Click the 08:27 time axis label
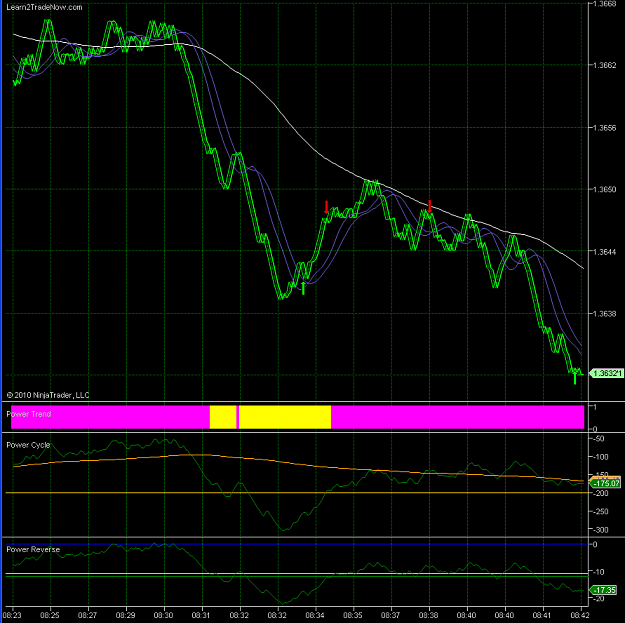This screenshot has height=623, width=625. pos(88,615)
